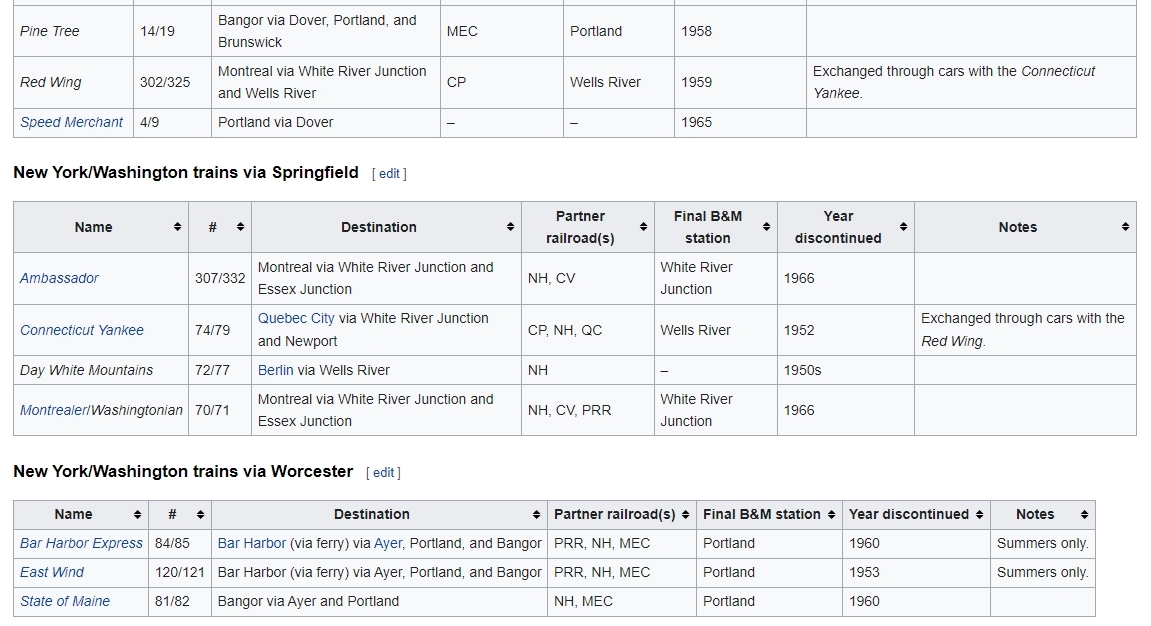Open the Bar Harbor Express link

tap(81, 544)
